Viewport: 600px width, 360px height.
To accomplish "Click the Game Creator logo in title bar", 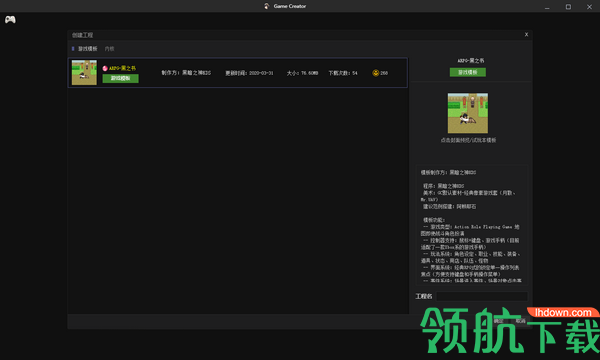I will pos(267,6).
